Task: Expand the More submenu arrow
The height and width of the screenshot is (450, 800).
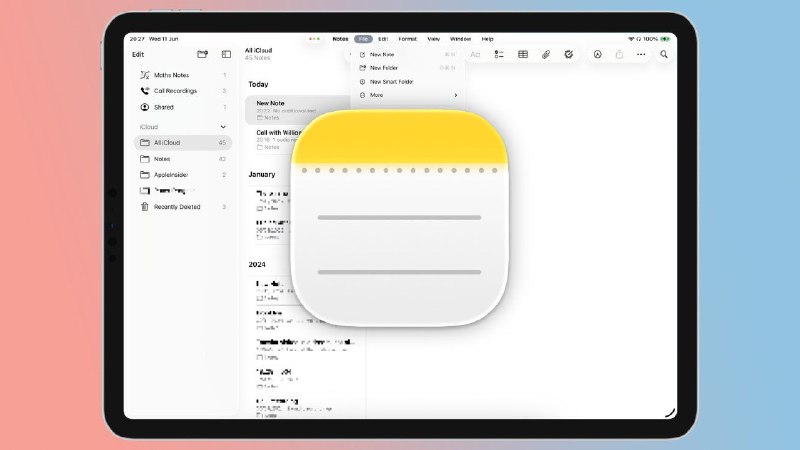Action: [x=456, y=95]
